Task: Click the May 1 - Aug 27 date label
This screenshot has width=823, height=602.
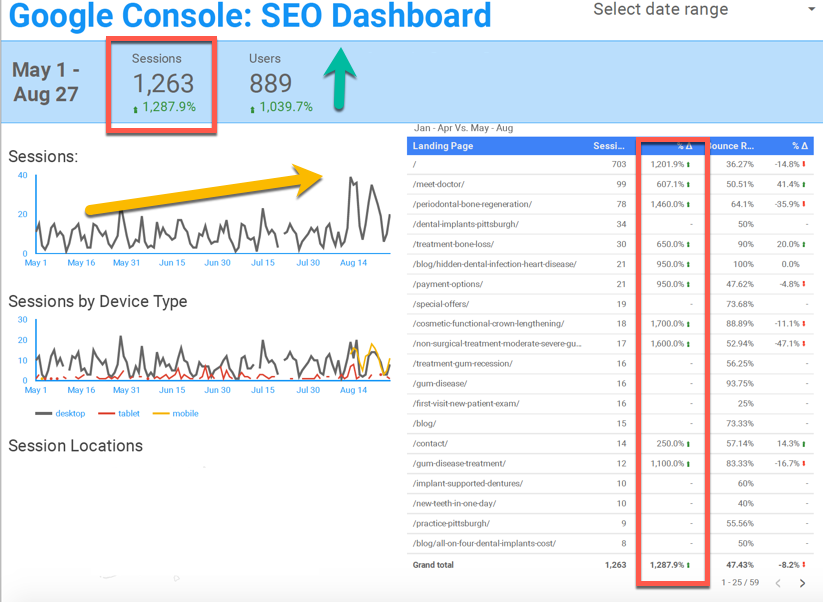Action: click(46, 82)
